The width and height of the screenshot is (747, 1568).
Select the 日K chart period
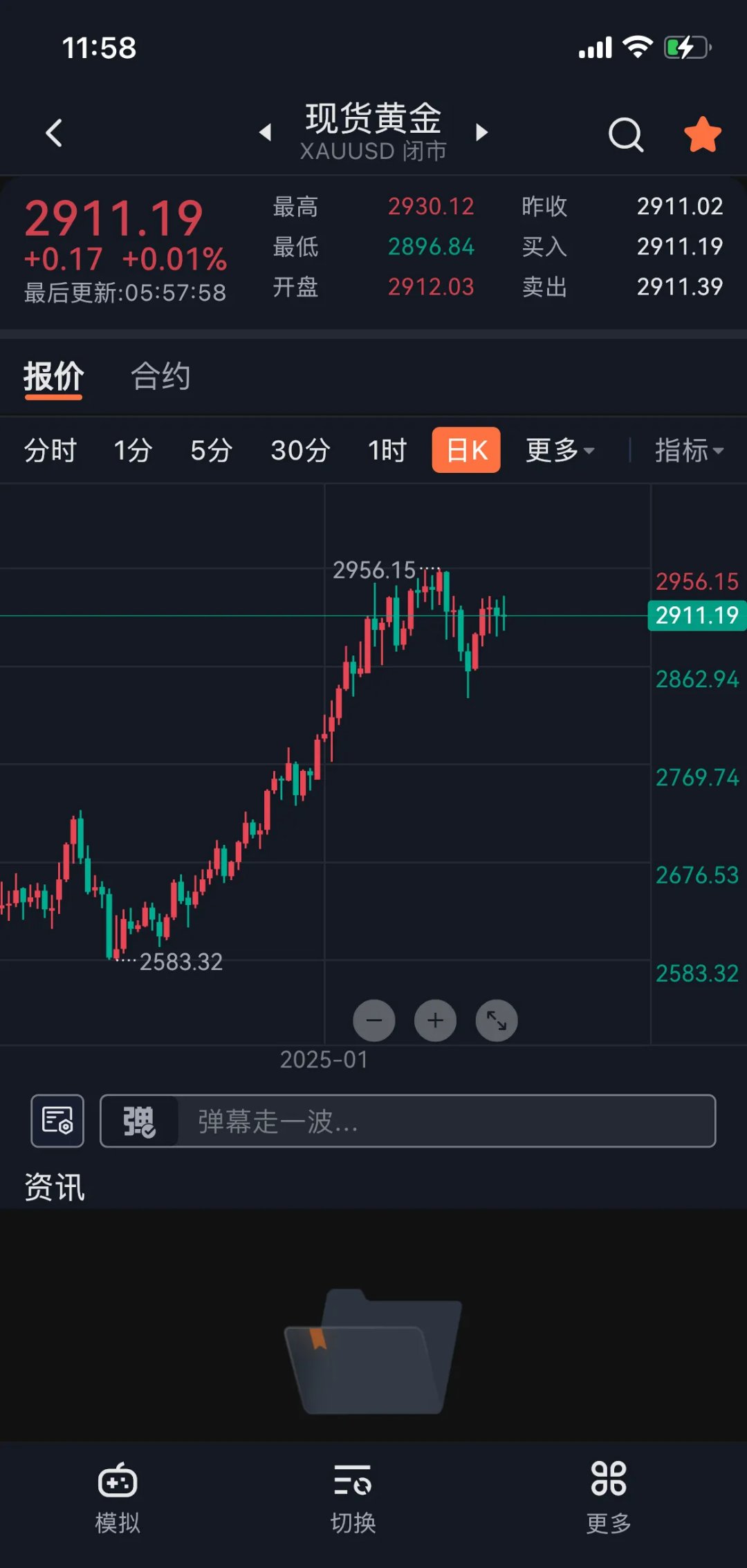pos(466,450)
